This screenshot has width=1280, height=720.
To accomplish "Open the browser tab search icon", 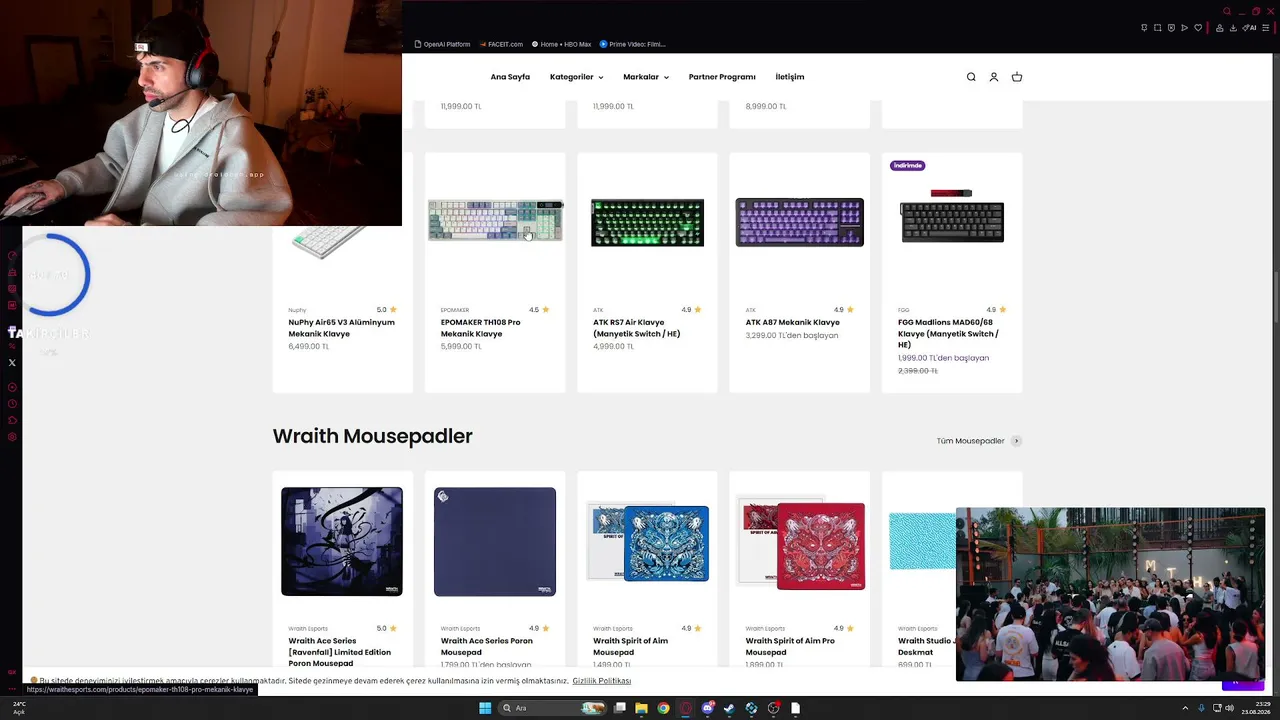I will [1227, 12].
